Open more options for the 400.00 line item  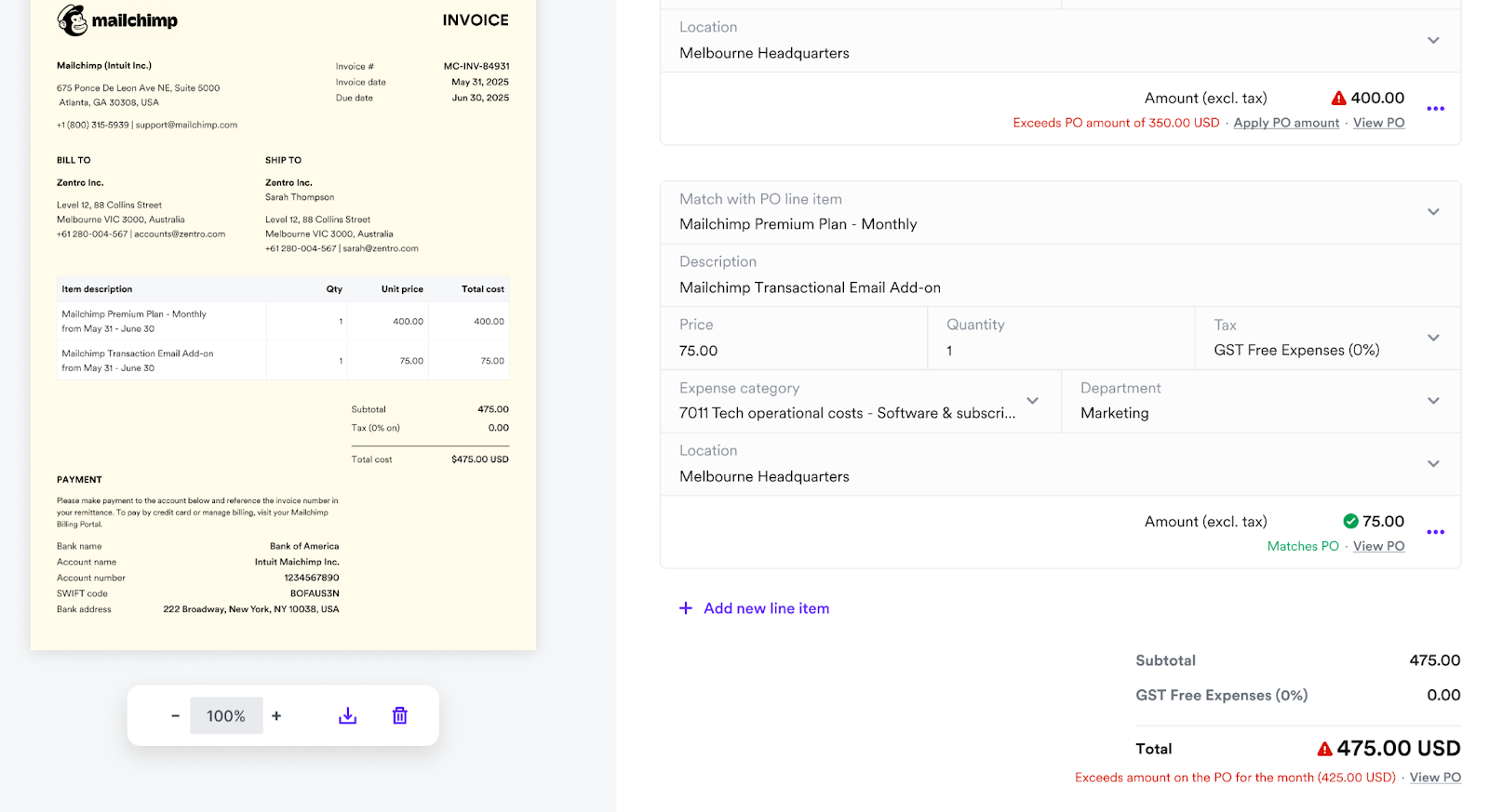[x=1435, y=109]
